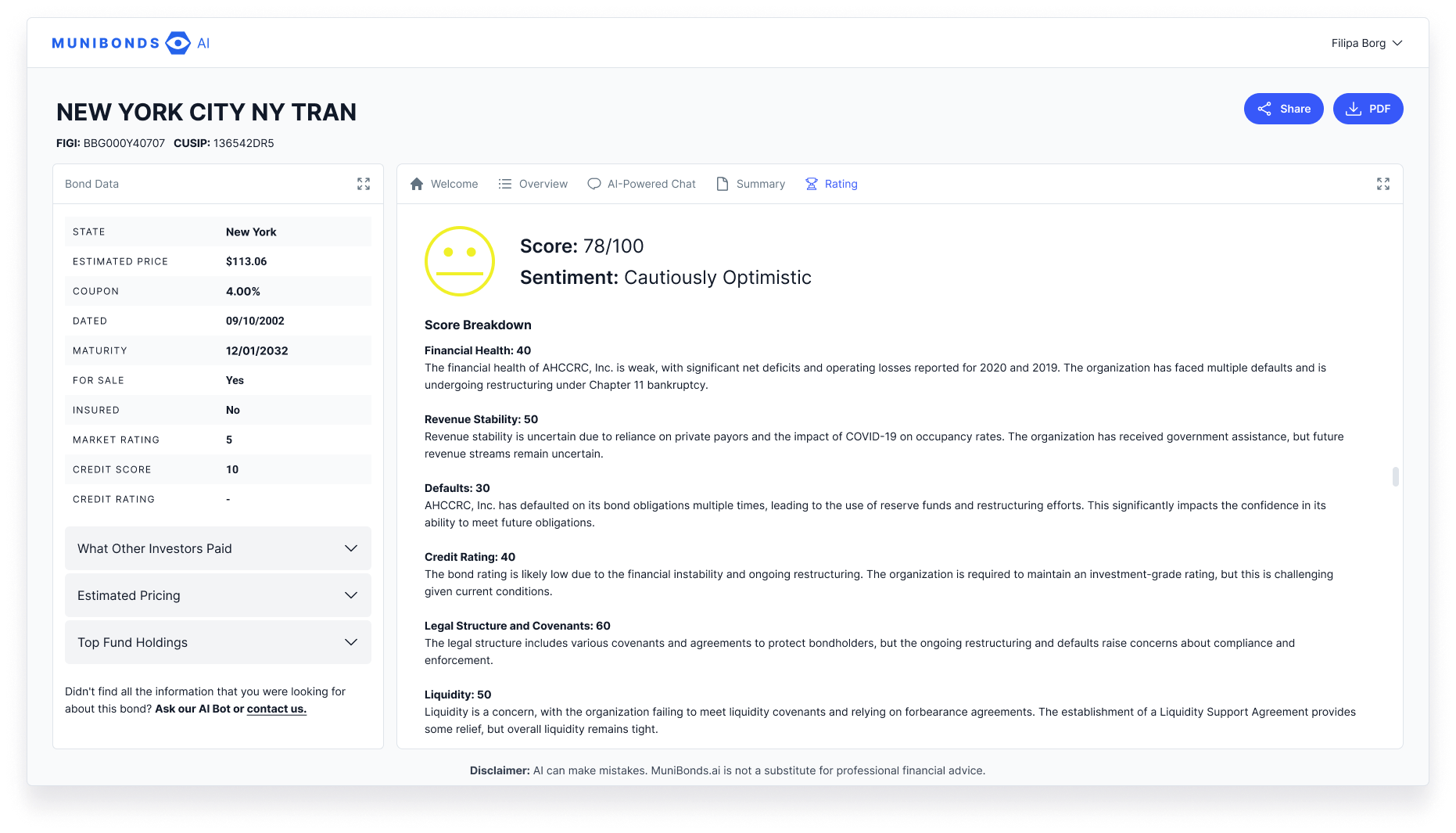Click the coupon value 4.00%
Viewport: 1456px width, 833px height.
[243, 291]
